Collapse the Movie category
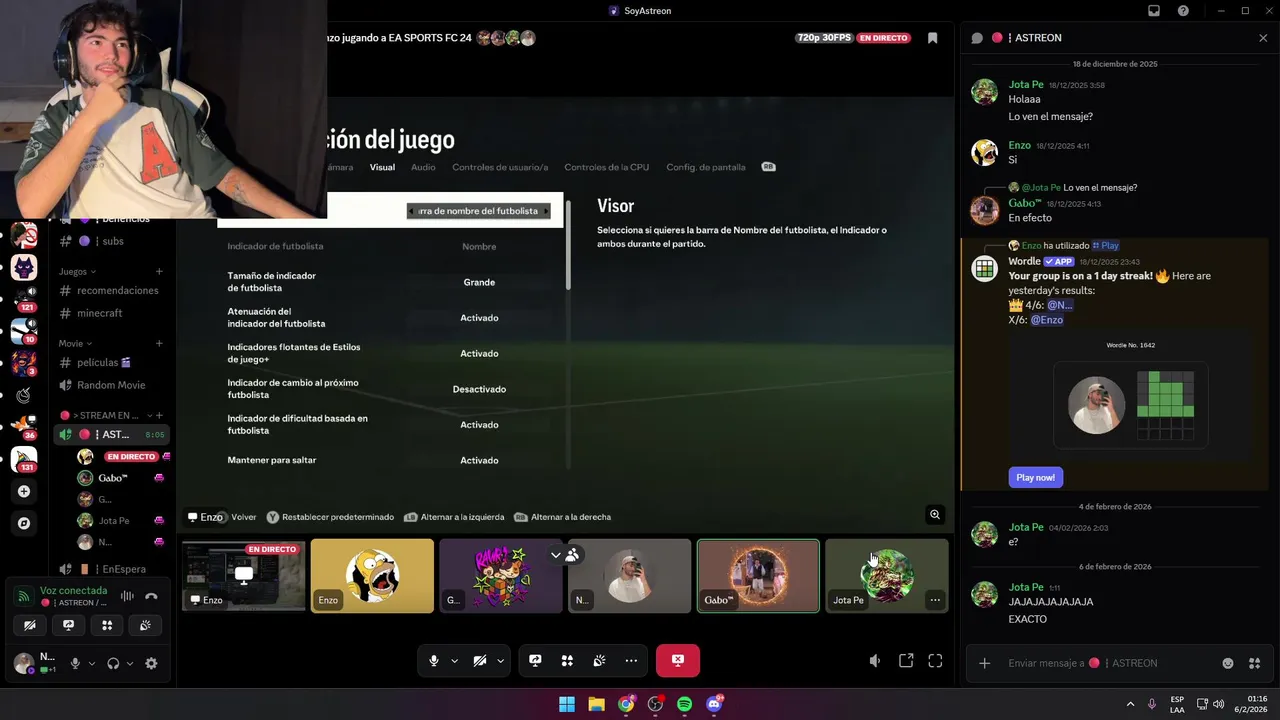Viewport: 1280px width, 720px height. [x=75, y=343]
